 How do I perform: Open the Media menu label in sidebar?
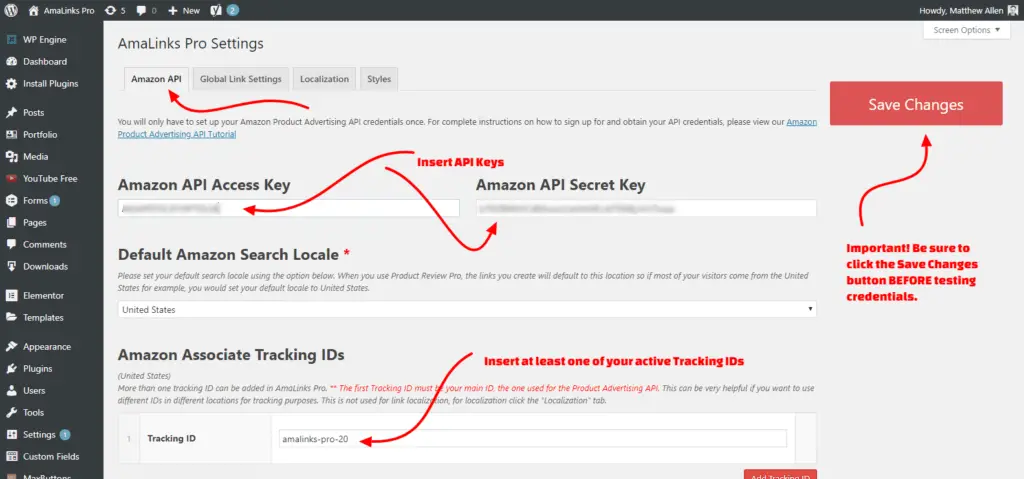35,157
